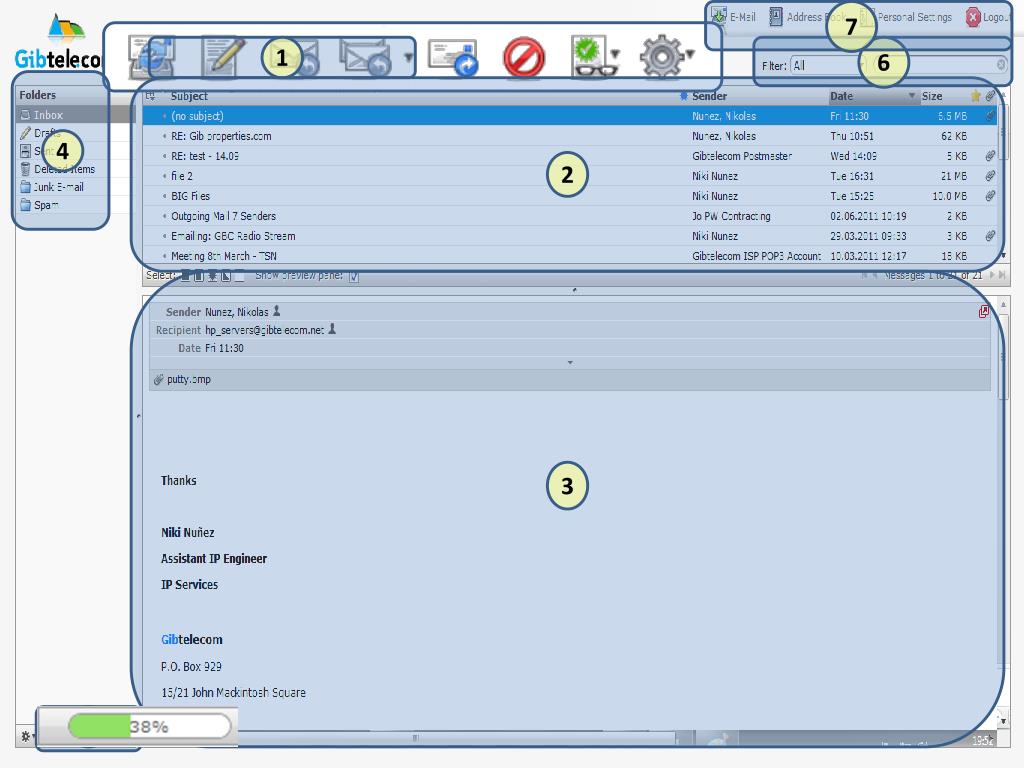This screenshot has height=768, width=1024.
Task: Go to Personal Settings
Action: [913, 17]
